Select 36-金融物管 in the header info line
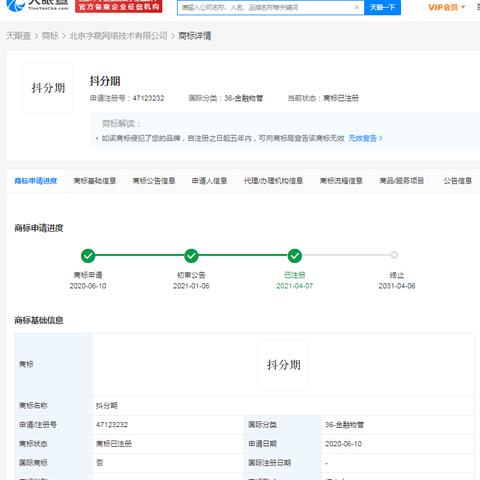Screen dimensions: 480x480 click(244, 98)
